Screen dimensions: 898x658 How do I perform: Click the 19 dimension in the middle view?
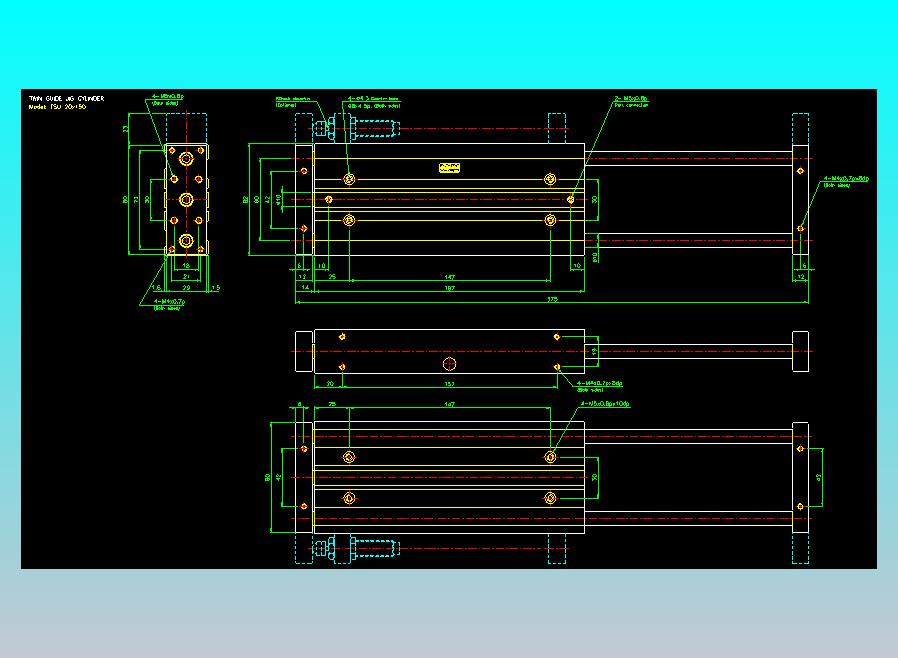(595, 352)
